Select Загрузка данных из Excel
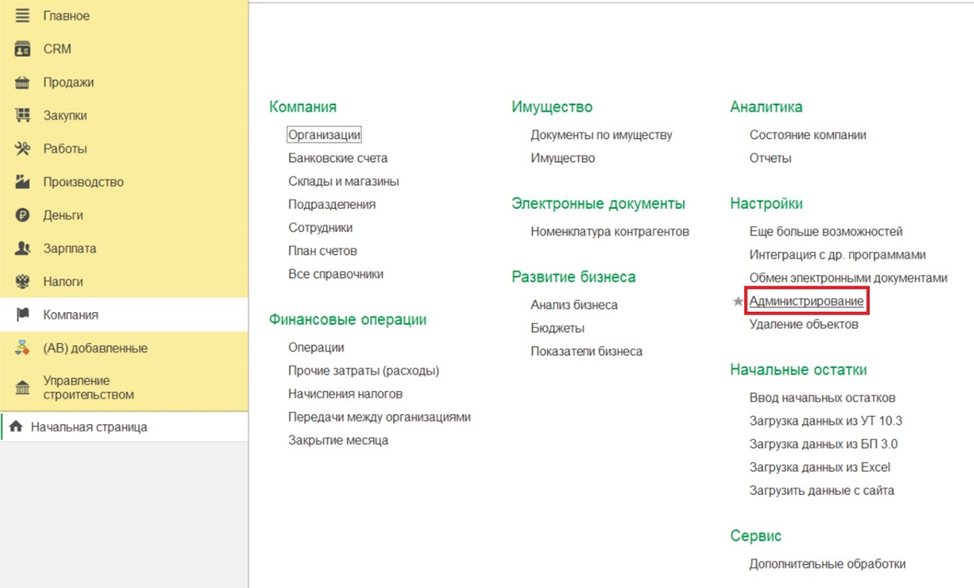Viewport: 974px width, 588px height. (x=819, y=467)
